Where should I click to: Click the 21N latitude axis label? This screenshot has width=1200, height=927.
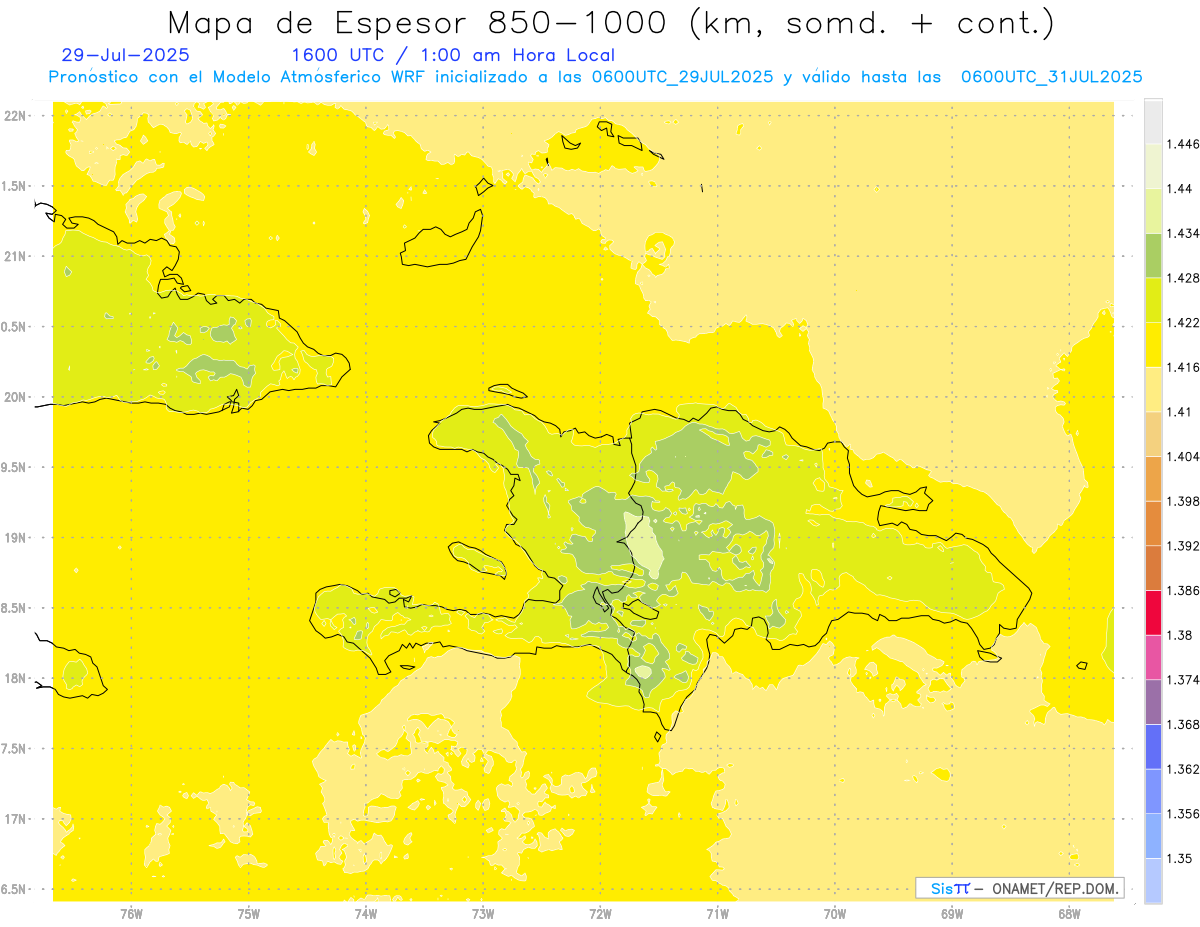15,256
